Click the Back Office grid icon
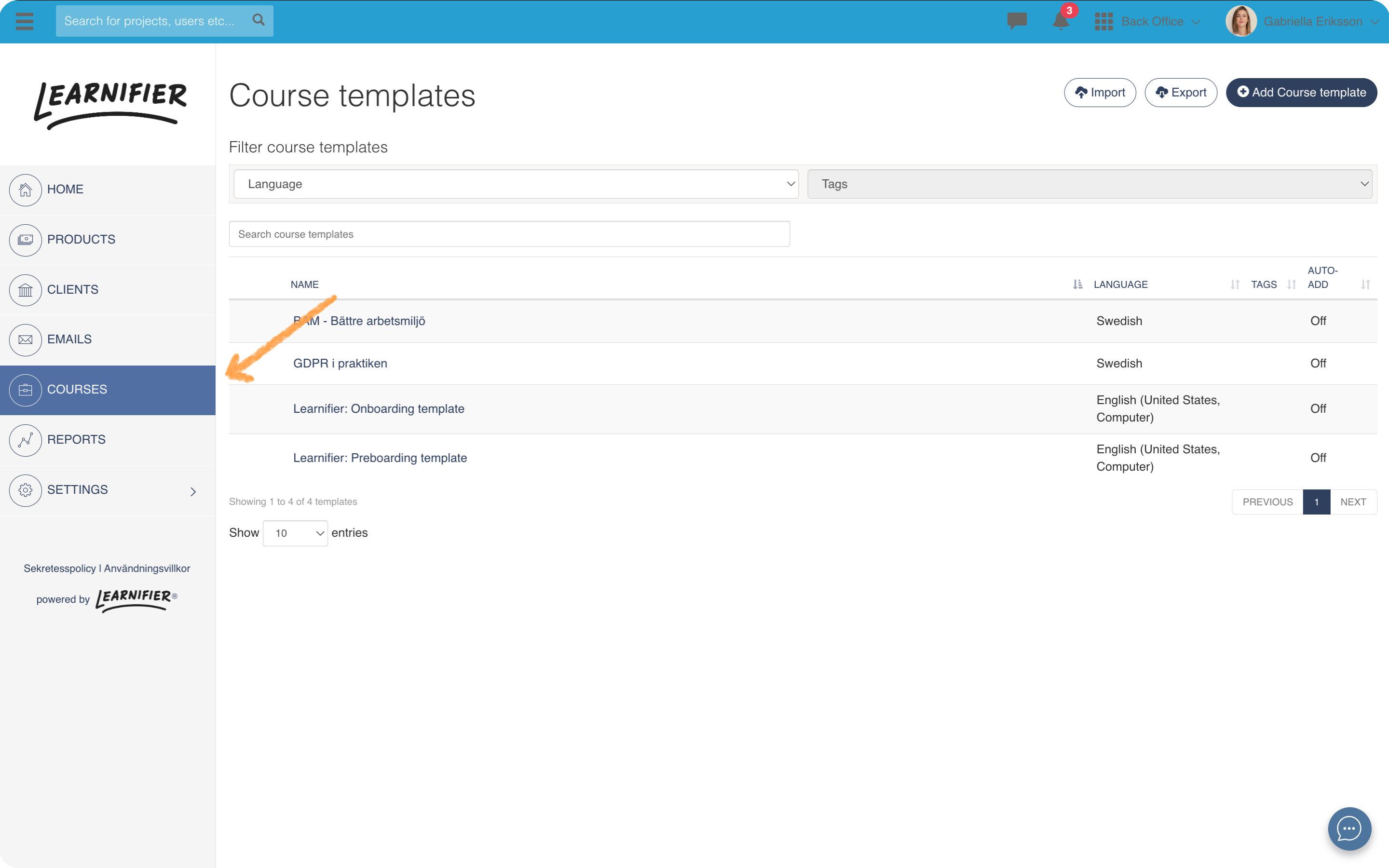 click(x=1103, y=21)
